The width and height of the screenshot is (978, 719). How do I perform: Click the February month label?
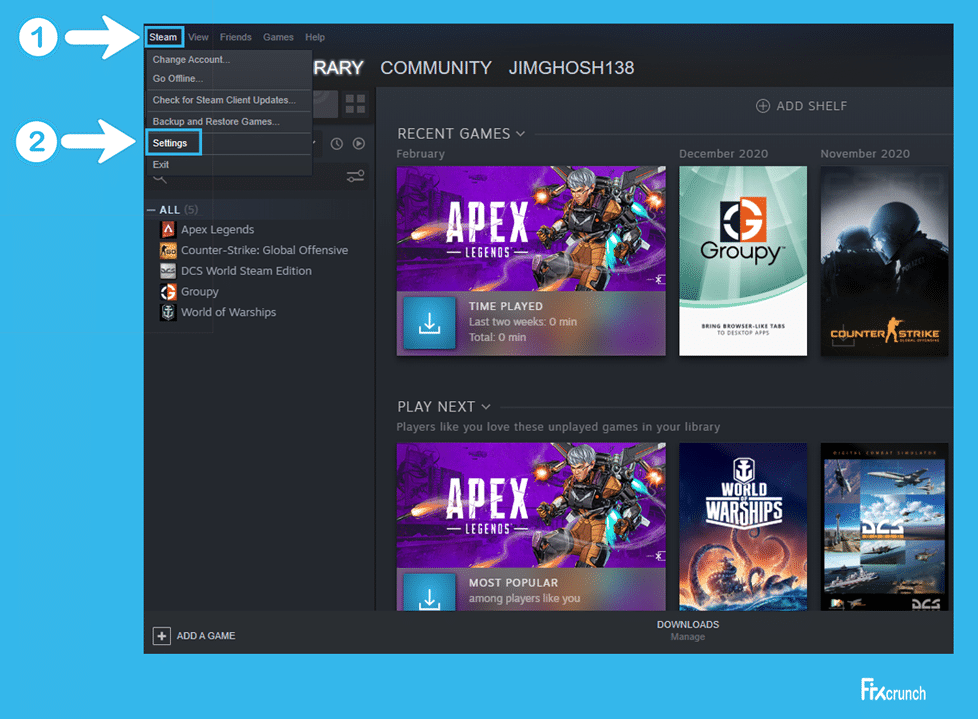(x=420, y=154)
